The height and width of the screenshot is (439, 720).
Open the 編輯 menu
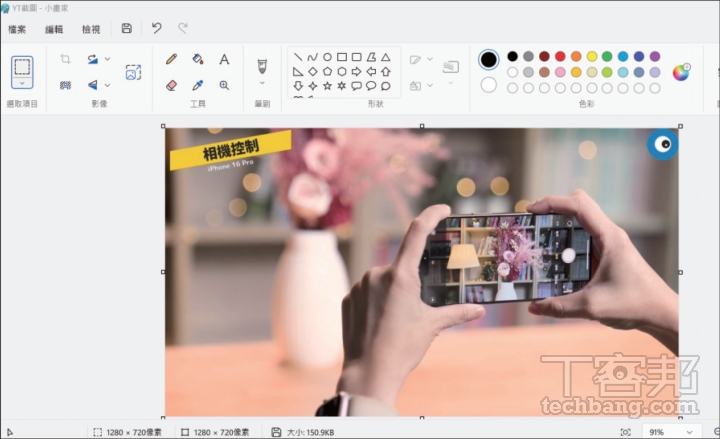pyautogui.click(x=54, y=29)
